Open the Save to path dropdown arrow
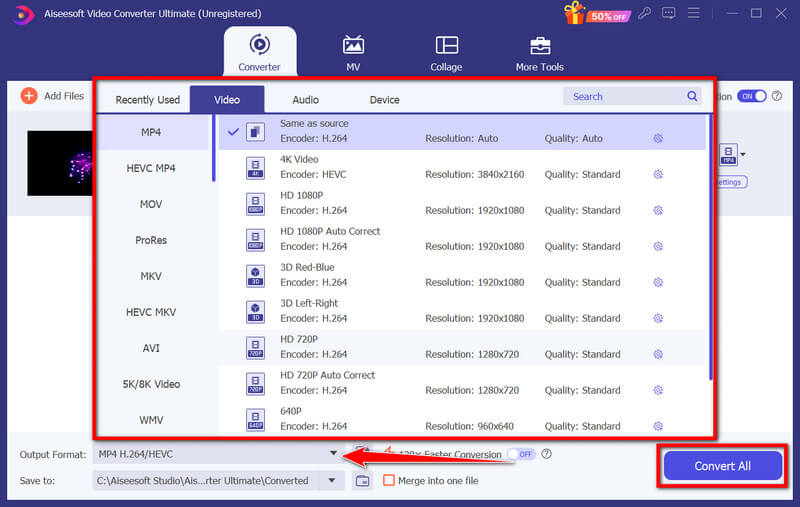 pos(332,481)
